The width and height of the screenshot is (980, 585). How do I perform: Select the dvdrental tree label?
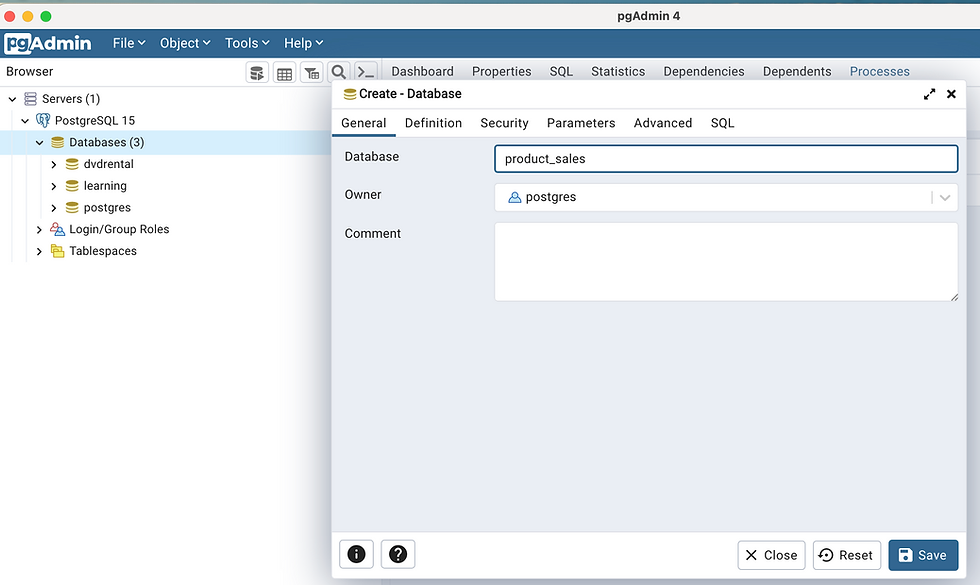click(109, 164)
